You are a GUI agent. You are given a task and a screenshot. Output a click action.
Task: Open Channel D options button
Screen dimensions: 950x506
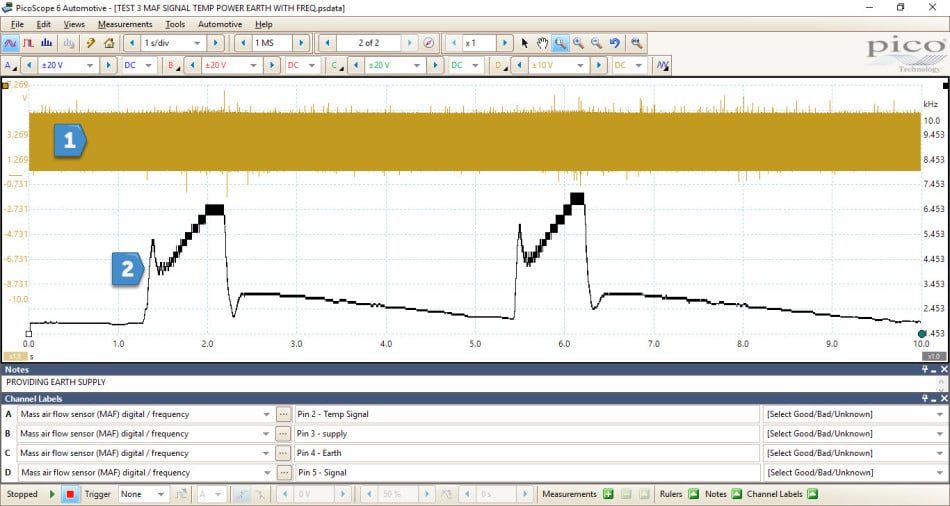point(500,65)
